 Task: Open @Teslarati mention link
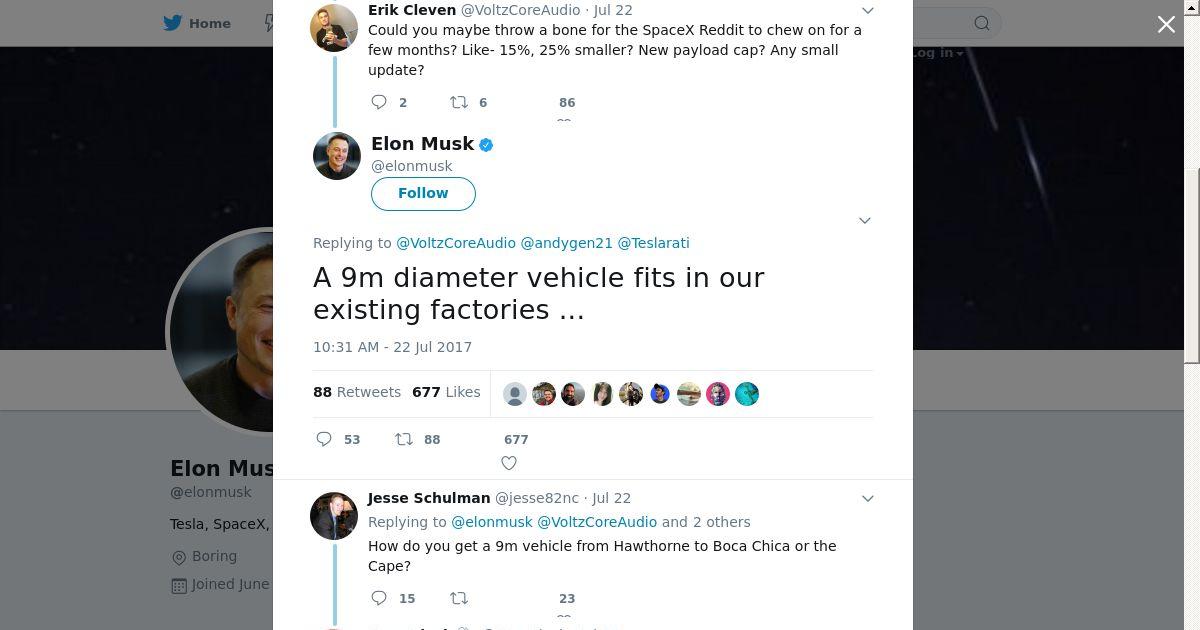click(x=653, y=243)
